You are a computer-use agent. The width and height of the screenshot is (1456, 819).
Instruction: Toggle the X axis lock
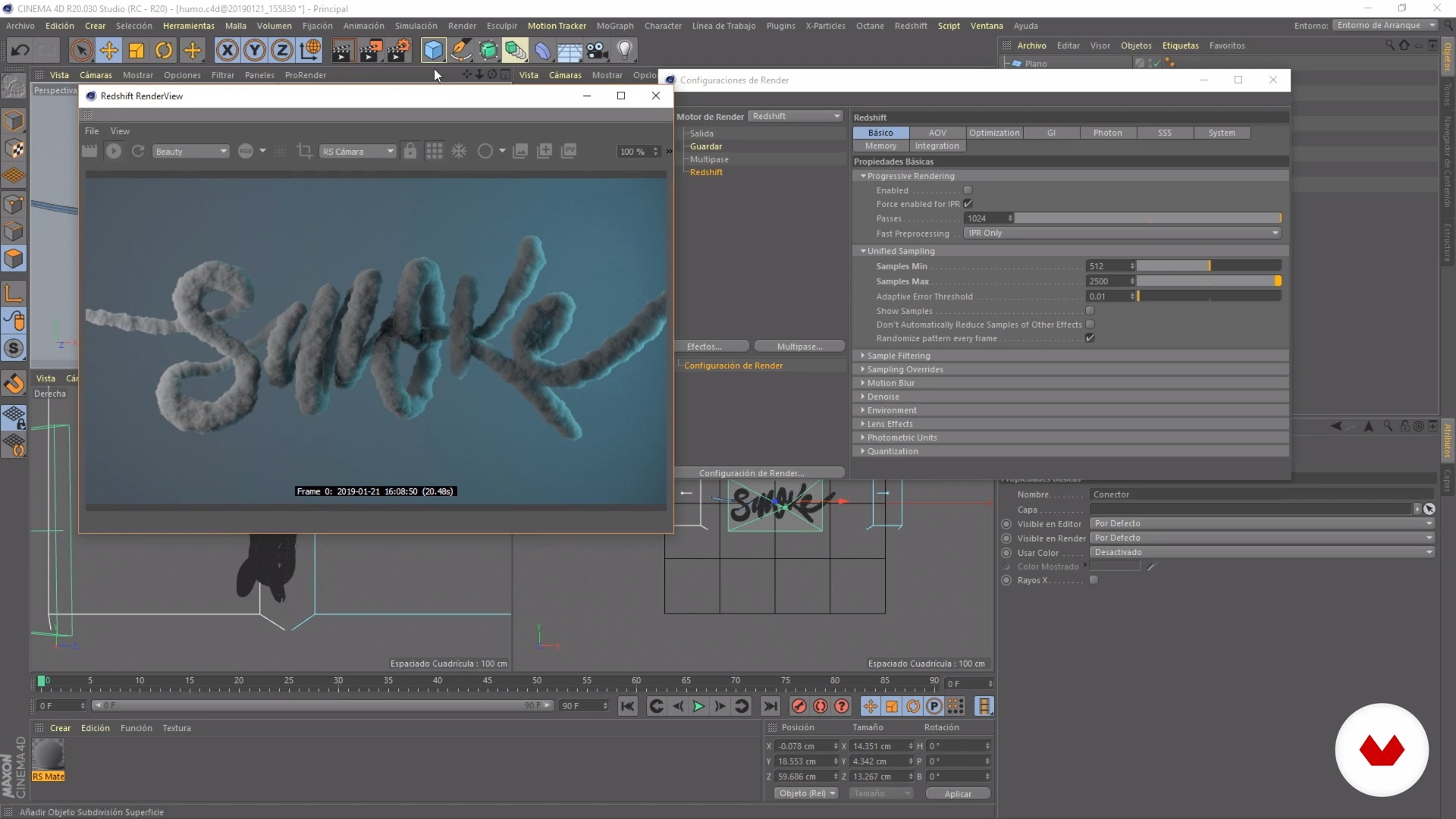coord(227,51)
